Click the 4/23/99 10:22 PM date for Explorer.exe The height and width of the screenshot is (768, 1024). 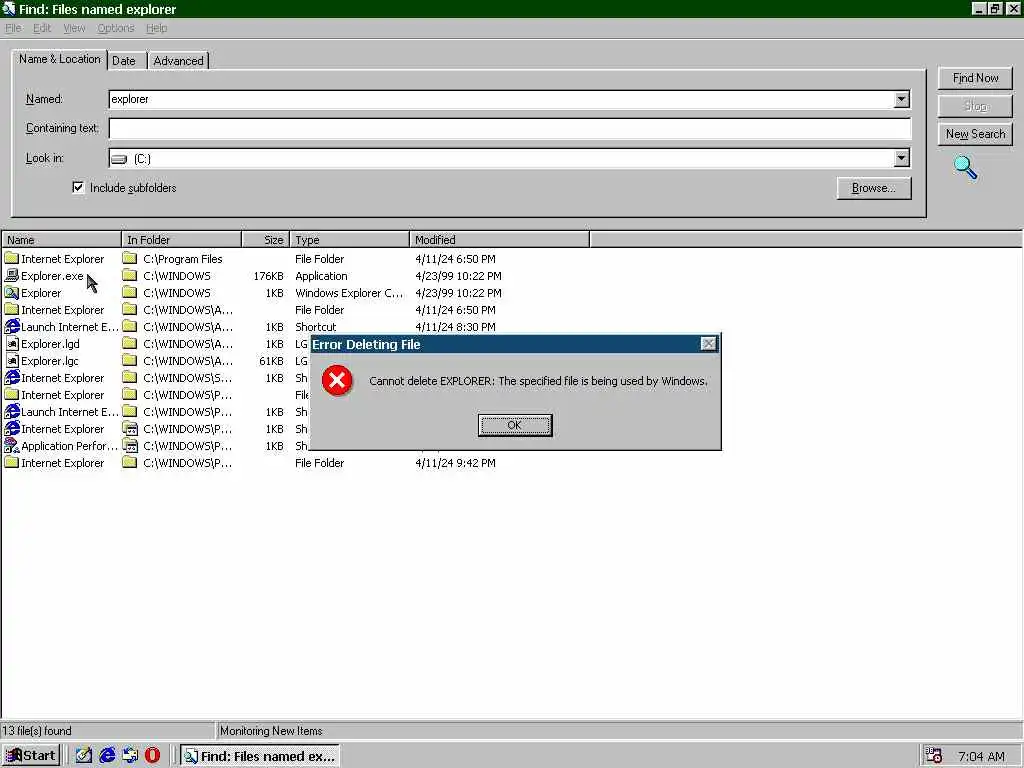coord(458,276)
